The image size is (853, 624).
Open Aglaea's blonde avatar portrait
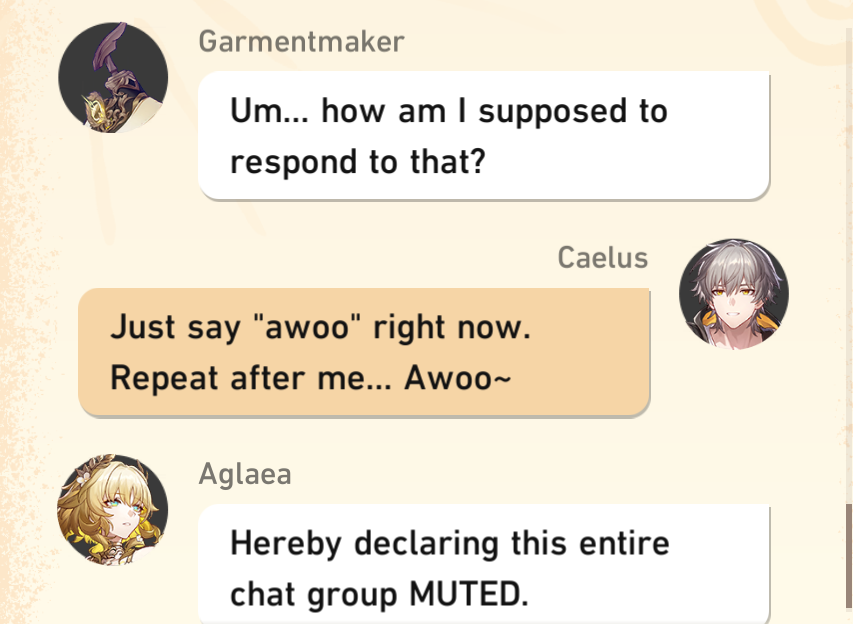click(x=113, y=509)
